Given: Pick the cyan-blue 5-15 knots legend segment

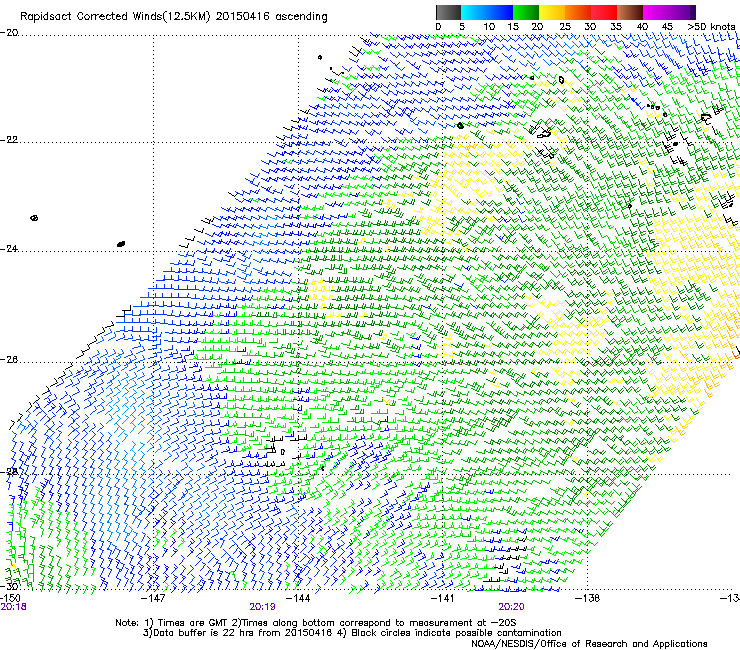Looking at the screenshot, I should click(x=487, y=12).
